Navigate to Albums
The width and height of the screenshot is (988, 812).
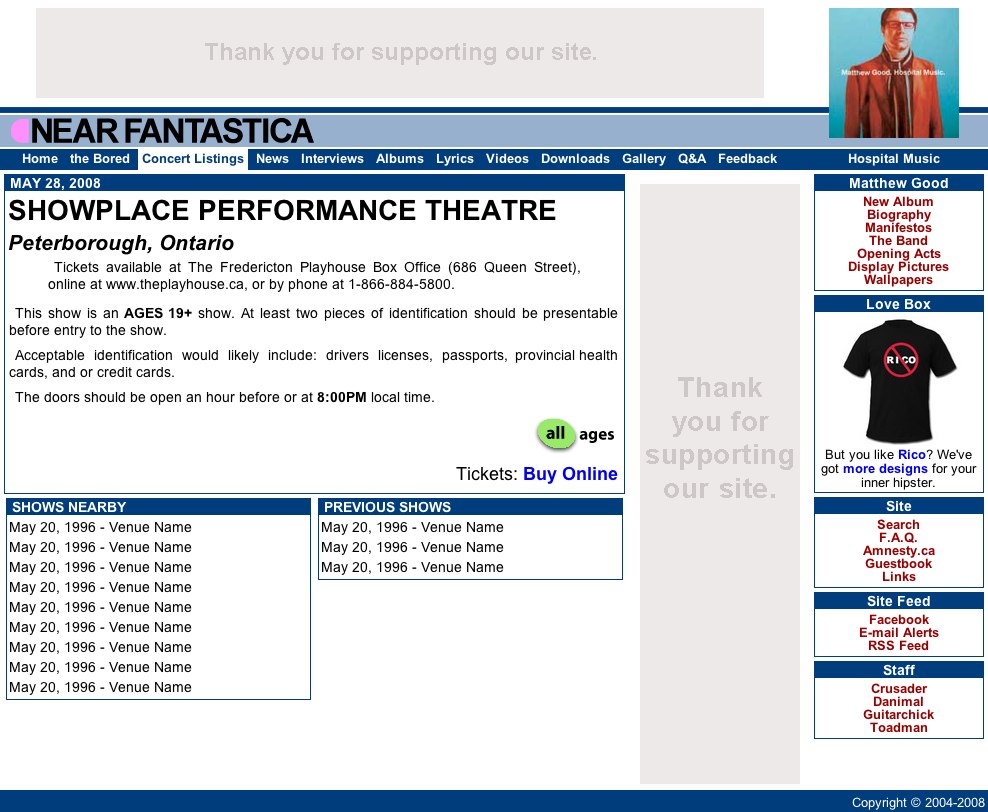tap(399, 159)
